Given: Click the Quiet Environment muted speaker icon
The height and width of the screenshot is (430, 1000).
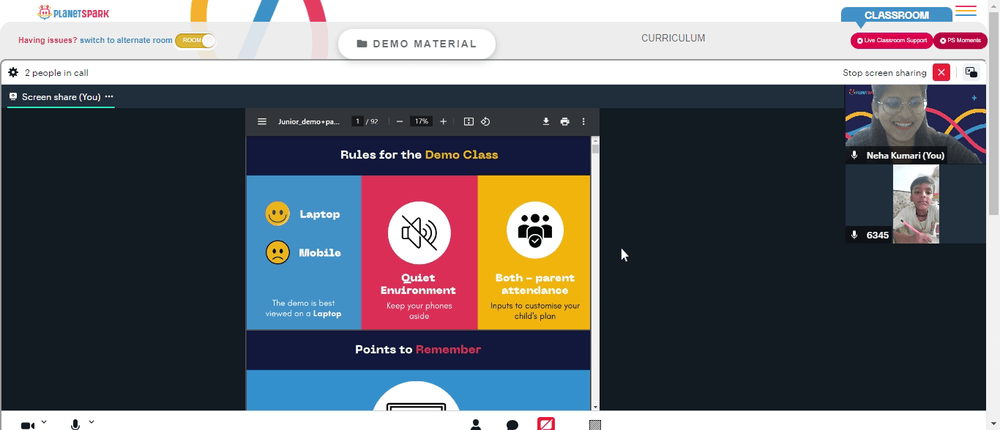Looking at the screenshot, I should (419, 232).
